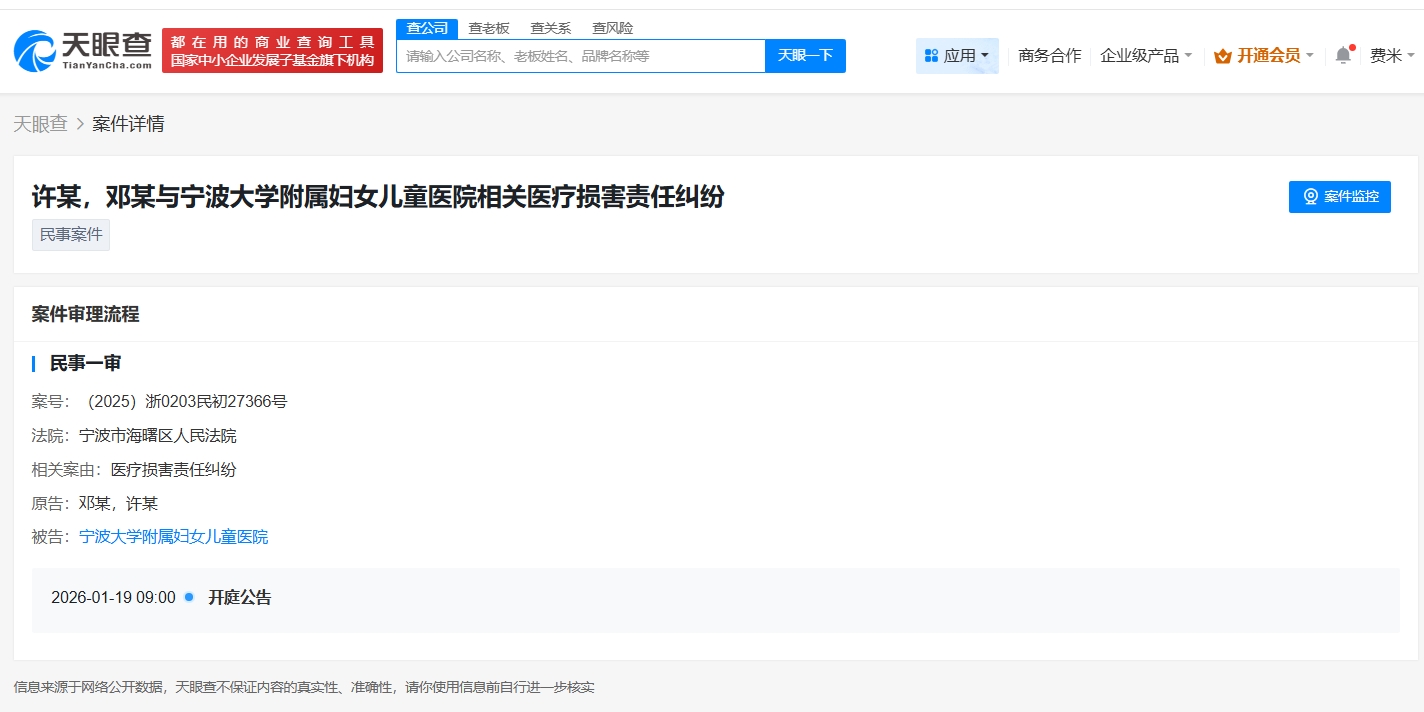Click the 案件监控 button

click(1340, 196)
